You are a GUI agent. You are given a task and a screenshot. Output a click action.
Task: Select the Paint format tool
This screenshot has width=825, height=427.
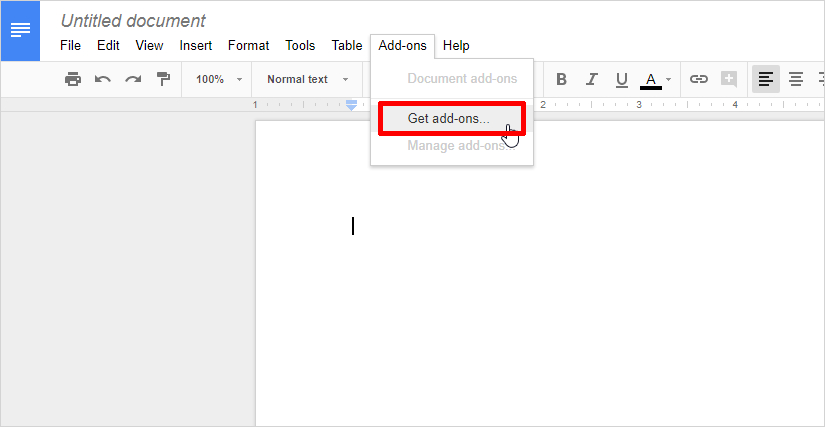tap(163, 79)
